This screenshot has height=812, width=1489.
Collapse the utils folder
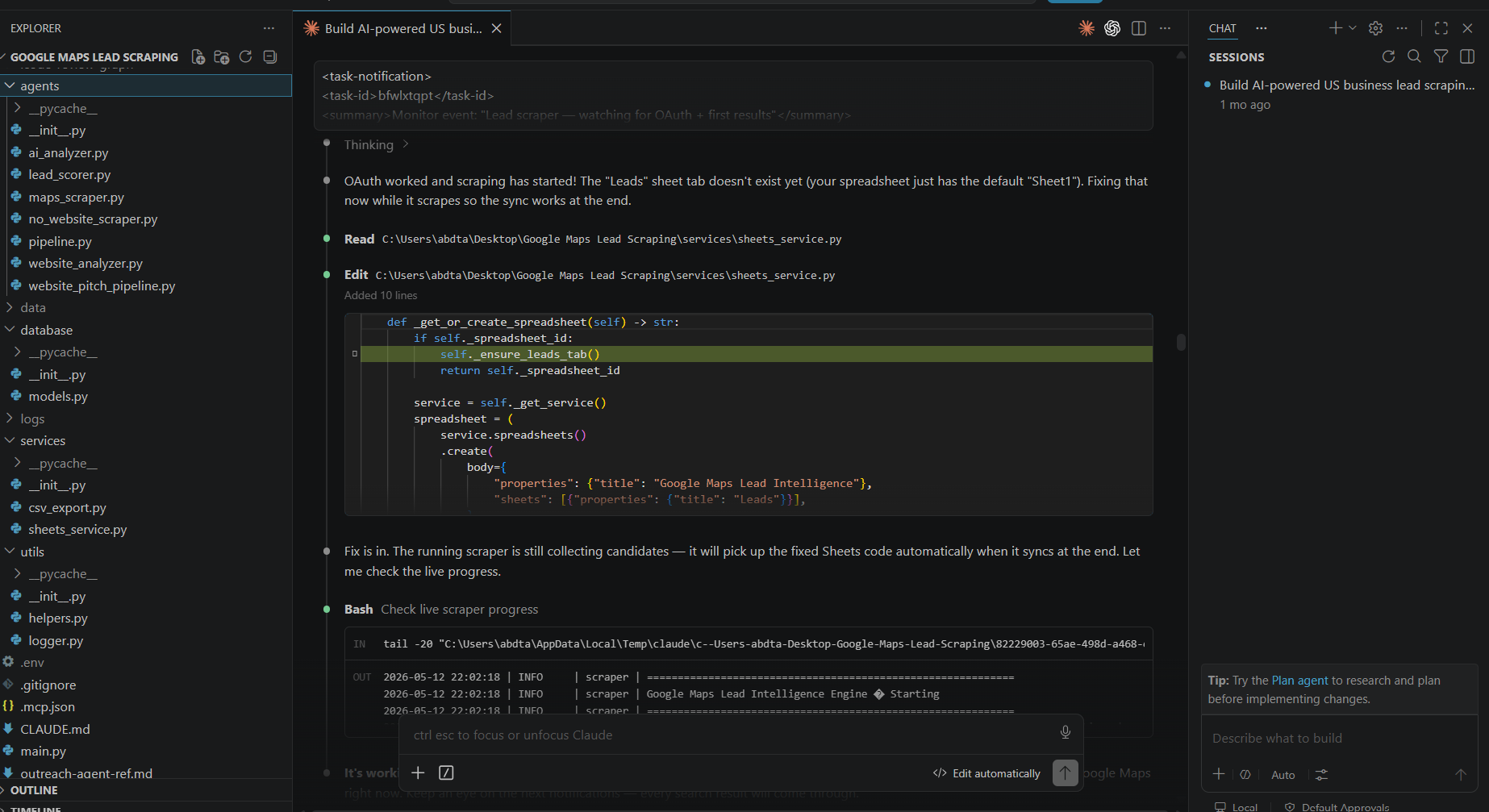(x=146, y=552)
